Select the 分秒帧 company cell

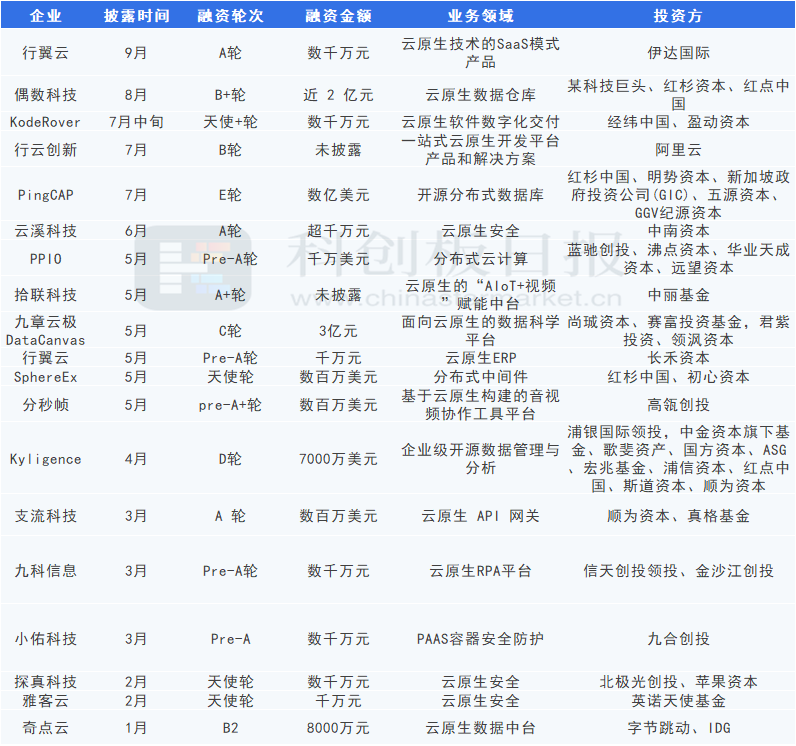(46, 404)
